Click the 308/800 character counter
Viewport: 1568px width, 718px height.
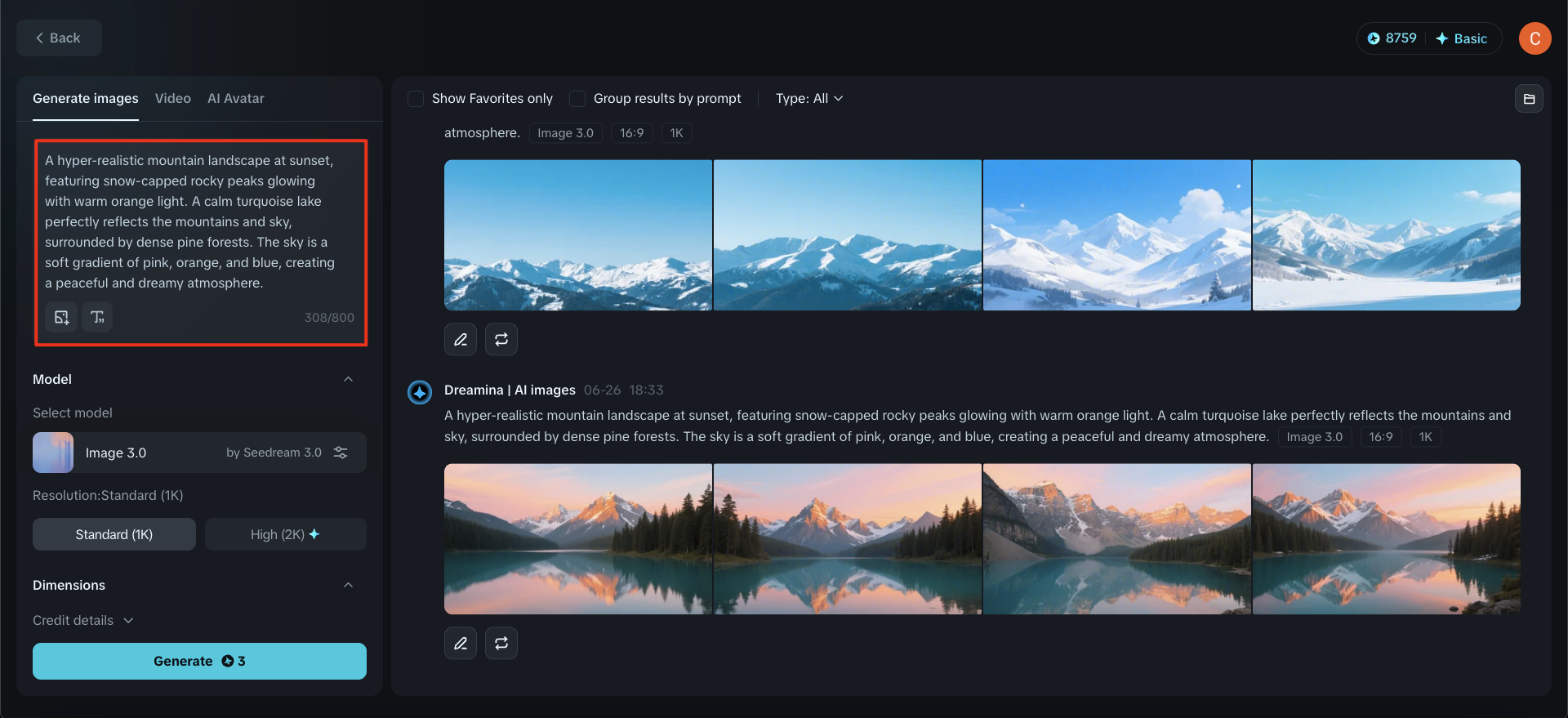[x=329, y=318]
